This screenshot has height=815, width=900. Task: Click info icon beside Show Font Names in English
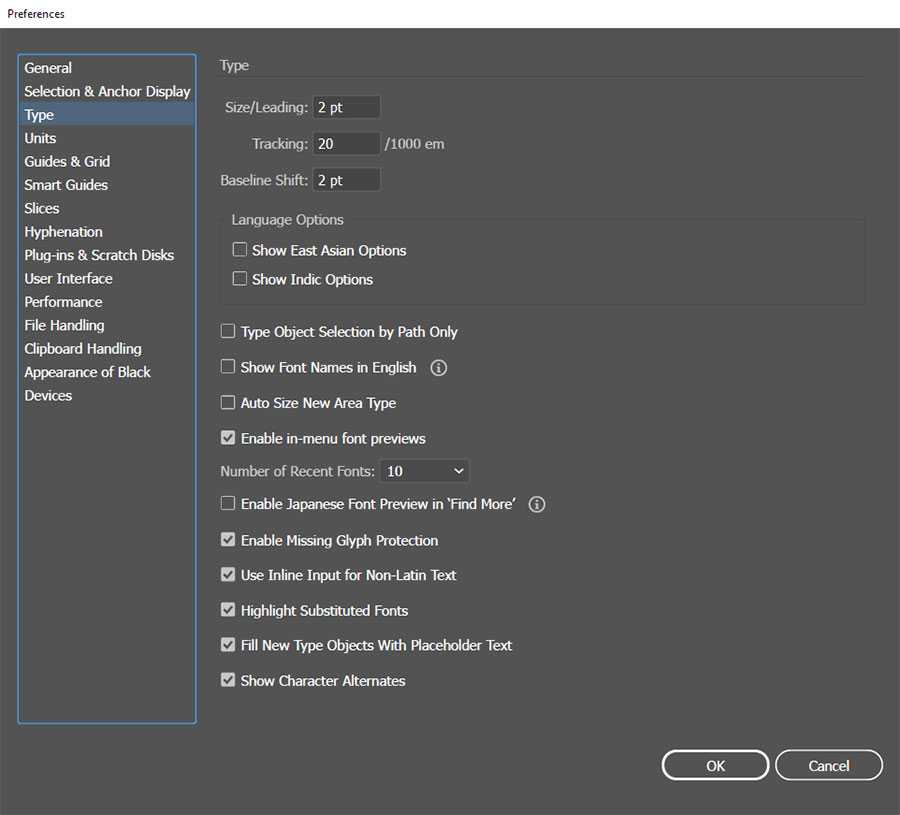(x=438, y=368)
